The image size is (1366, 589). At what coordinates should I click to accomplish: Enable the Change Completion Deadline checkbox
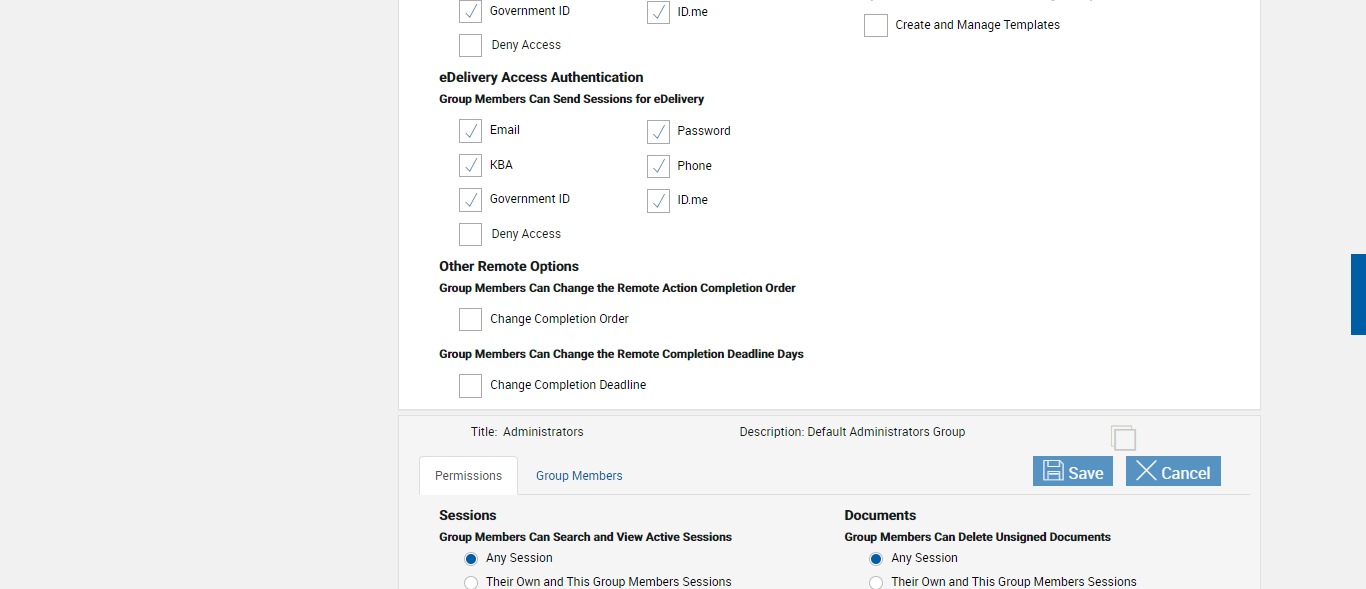pos(471,385)
